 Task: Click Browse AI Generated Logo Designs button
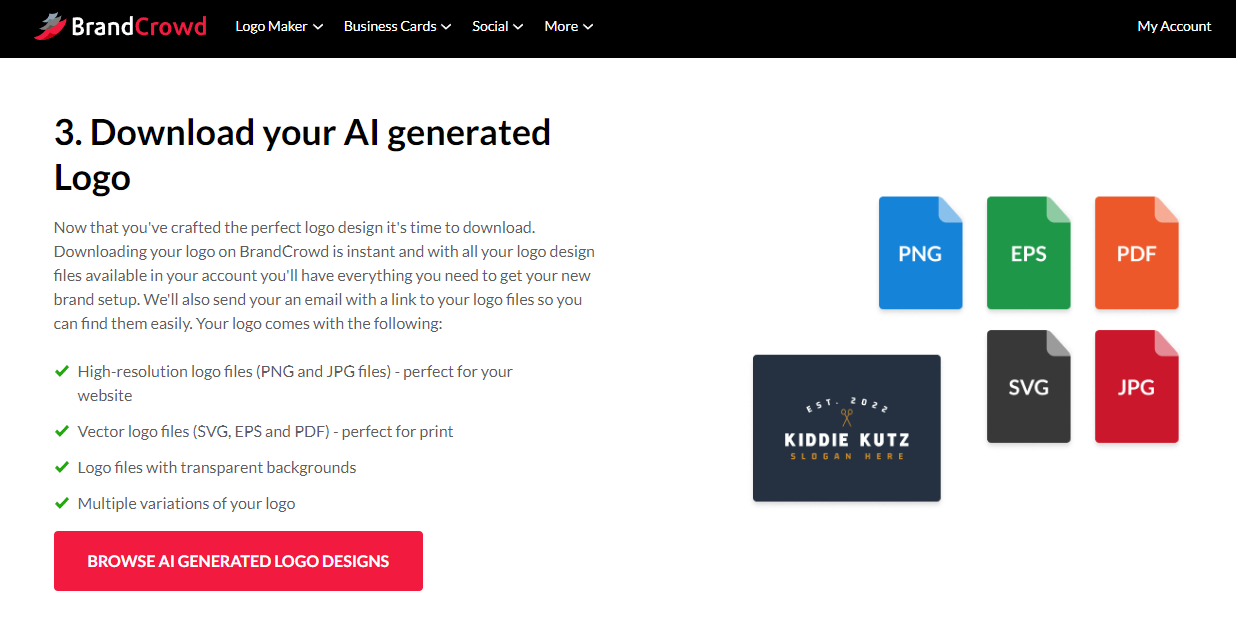(238, 561)
